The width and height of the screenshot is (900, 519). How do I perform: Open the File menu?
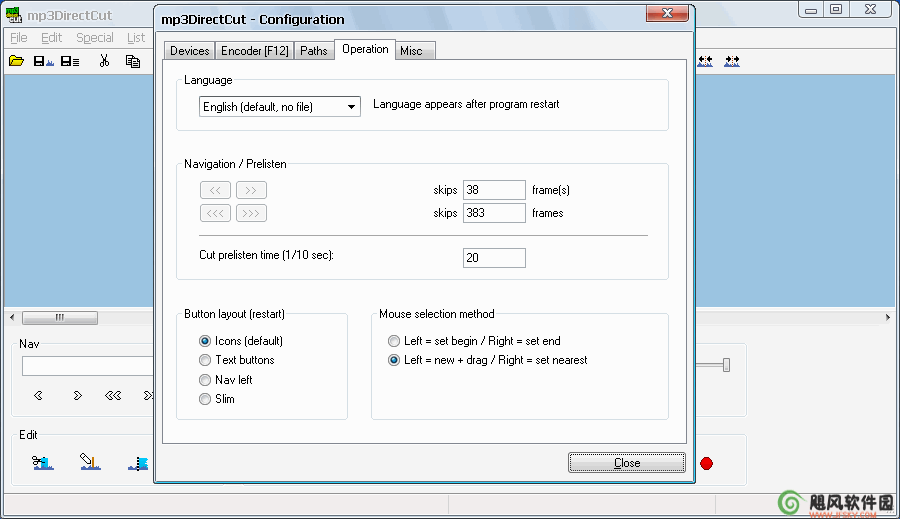18,37
